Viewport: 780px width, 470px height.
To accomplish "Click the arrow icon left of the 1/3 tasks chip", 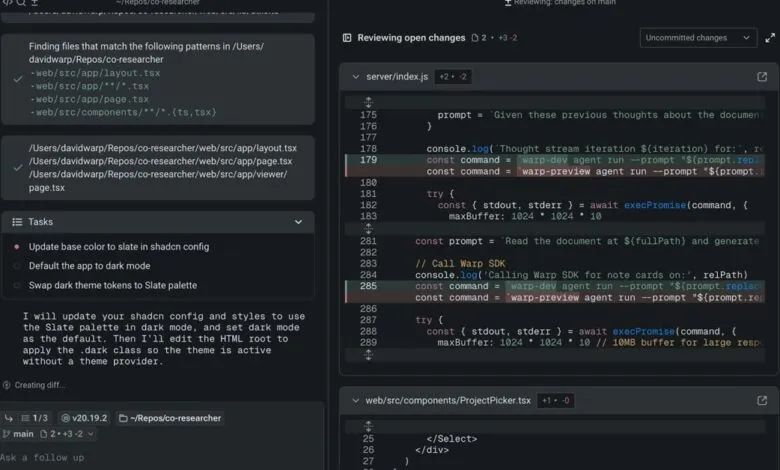I will point(8,418).
